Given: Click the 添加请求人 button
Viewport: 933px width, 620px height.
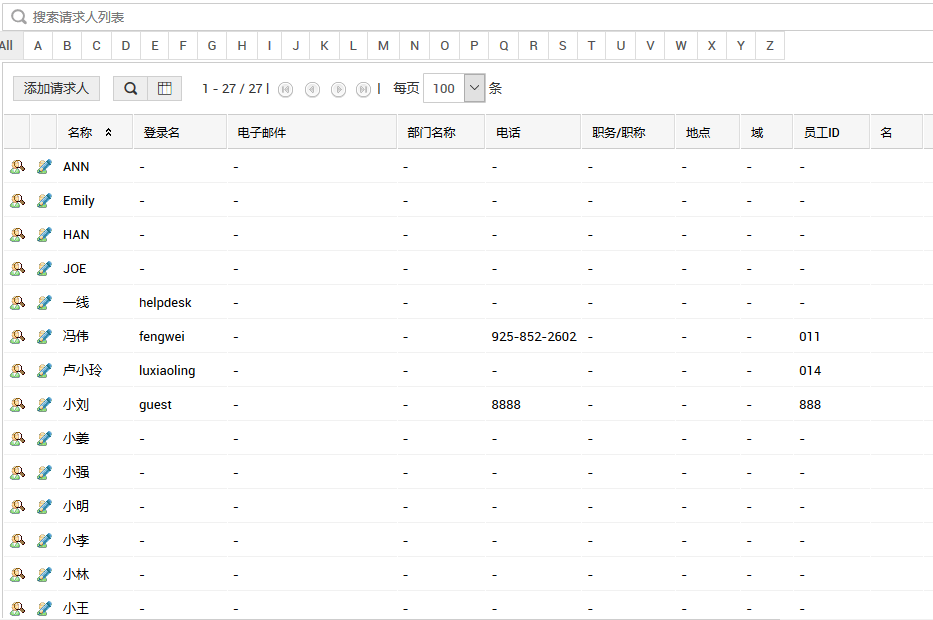Looking at the screenshot, I should (x=57, y=89).
